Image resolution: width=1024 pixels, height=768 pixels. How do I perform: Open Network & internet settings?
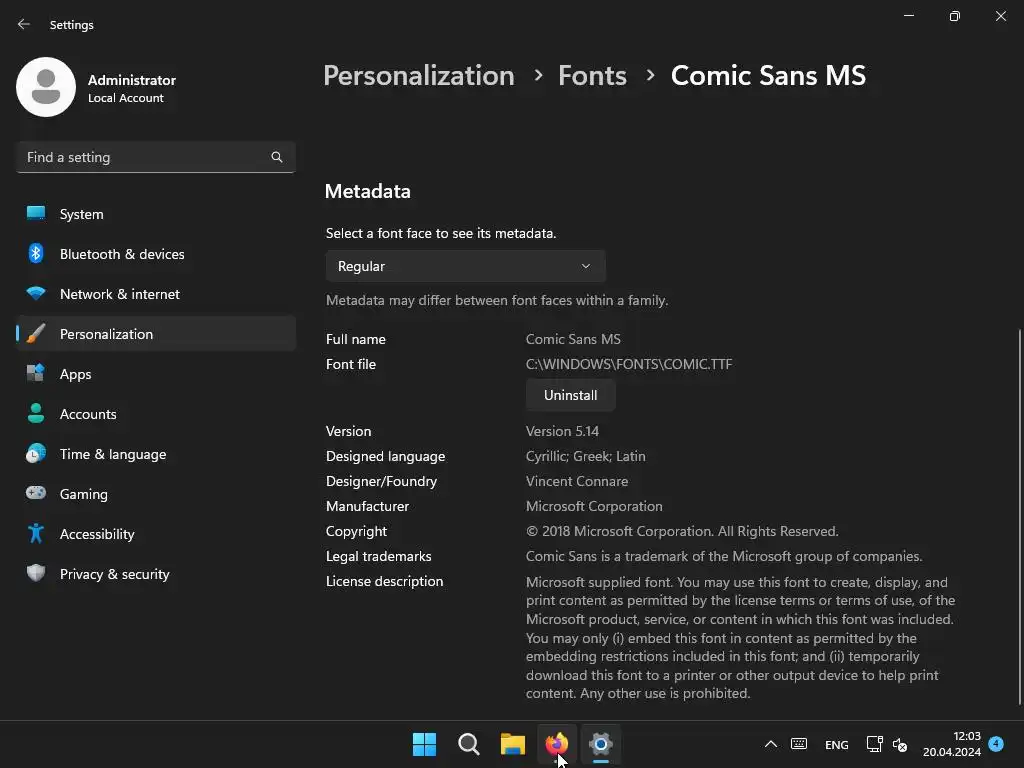(x=156, y=294)
